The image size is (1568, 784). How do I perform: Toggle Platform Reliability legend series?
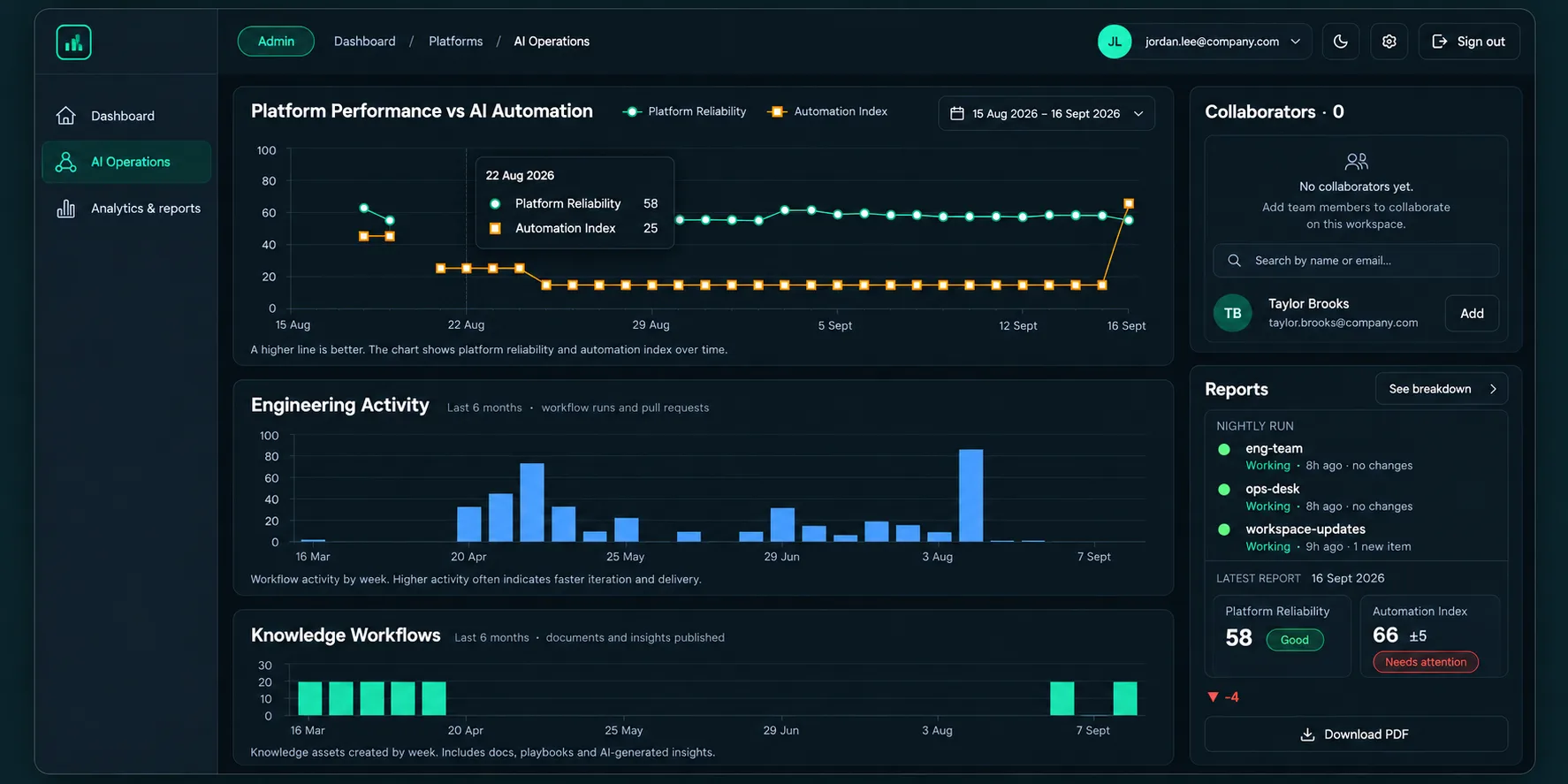tap(684, 111)
